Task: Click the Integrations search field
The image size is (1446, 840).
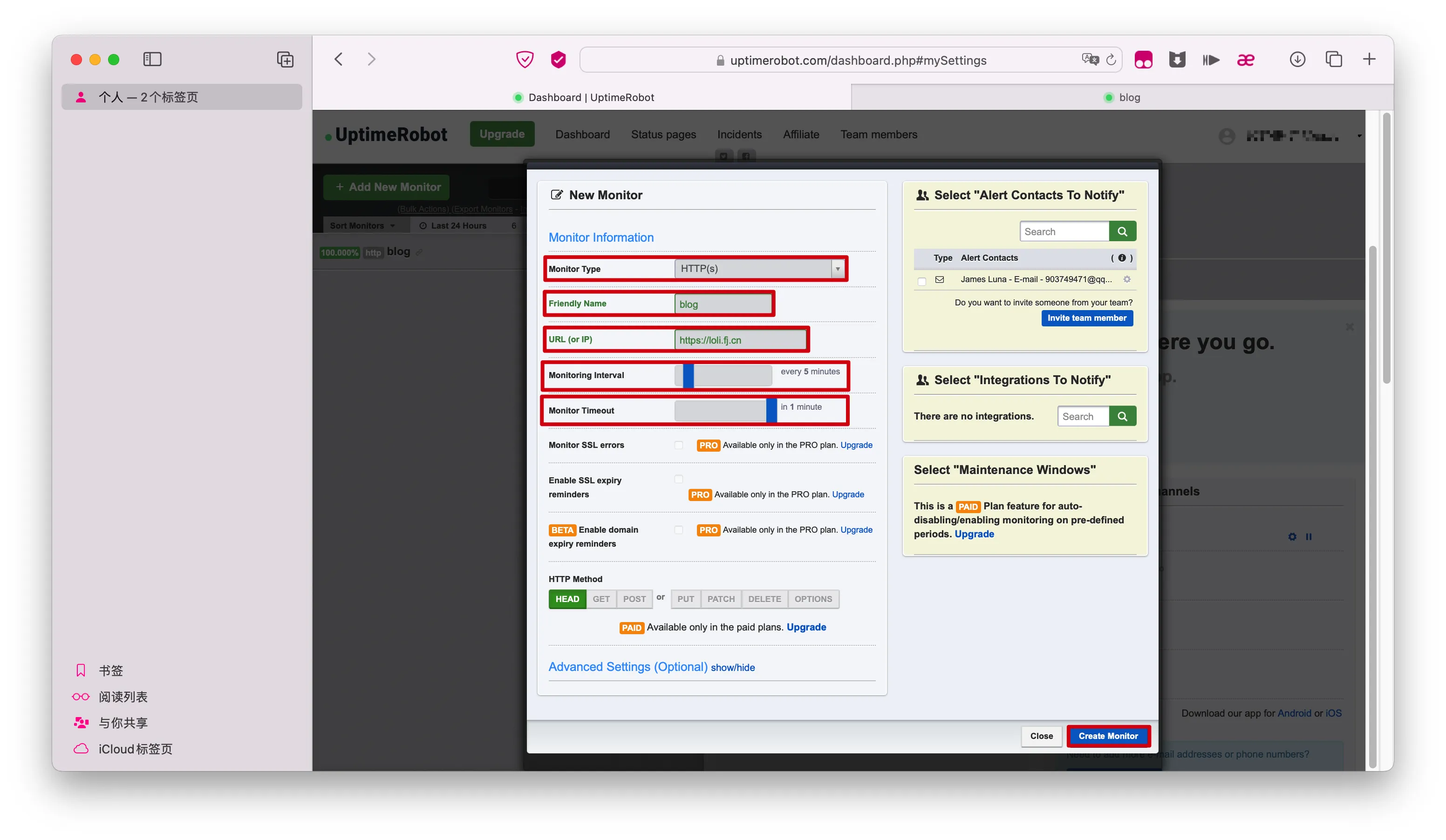Action: pos(1084,416)
